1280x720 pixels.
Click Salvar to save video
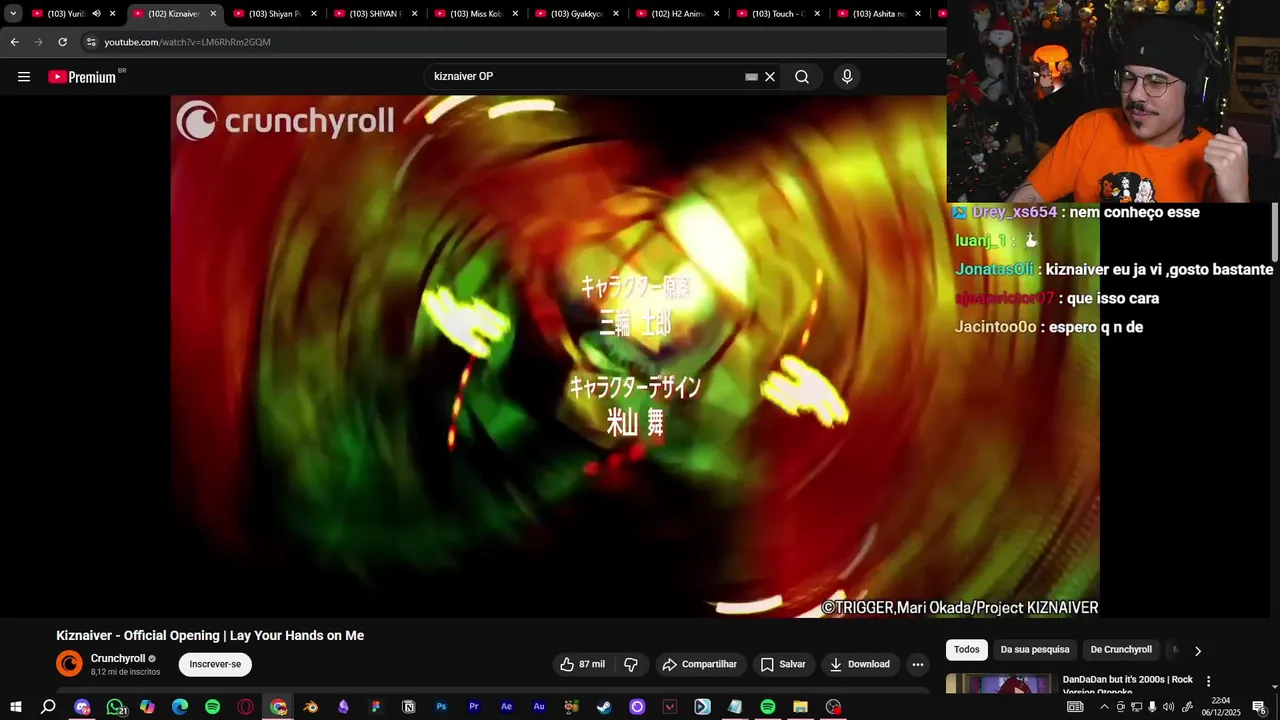coord(782,664)
